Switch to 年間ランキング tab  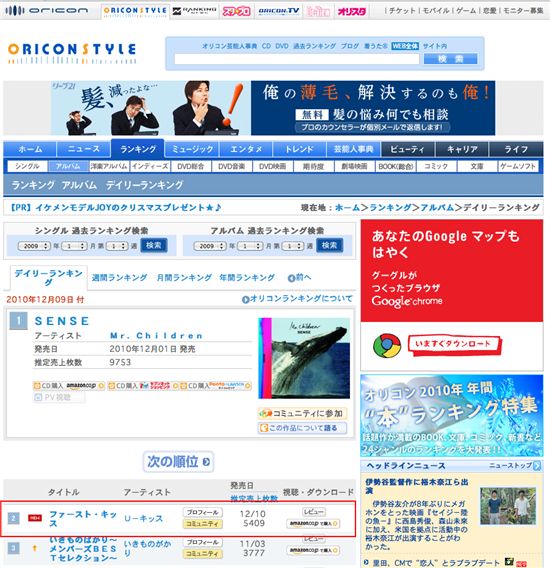247,278
